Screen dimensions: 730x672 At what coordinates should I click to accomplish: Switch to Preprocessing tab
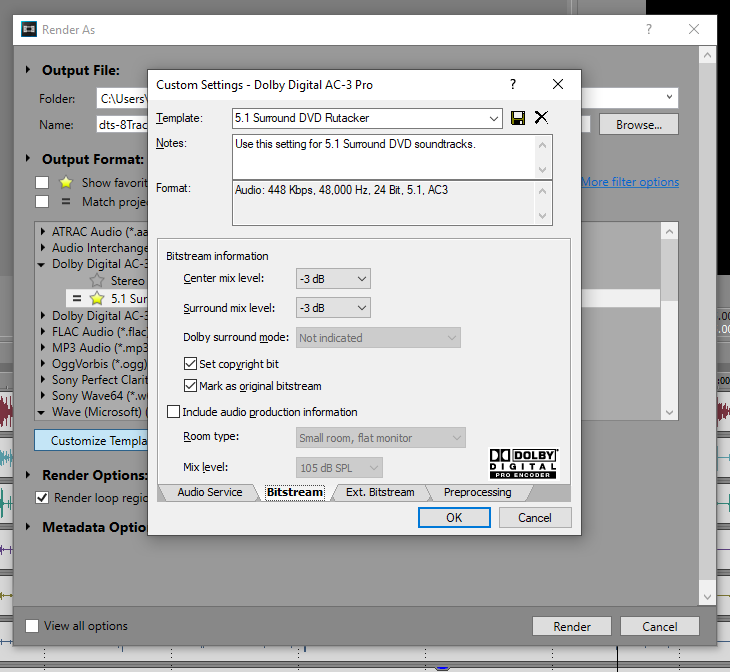click(477, 492)
